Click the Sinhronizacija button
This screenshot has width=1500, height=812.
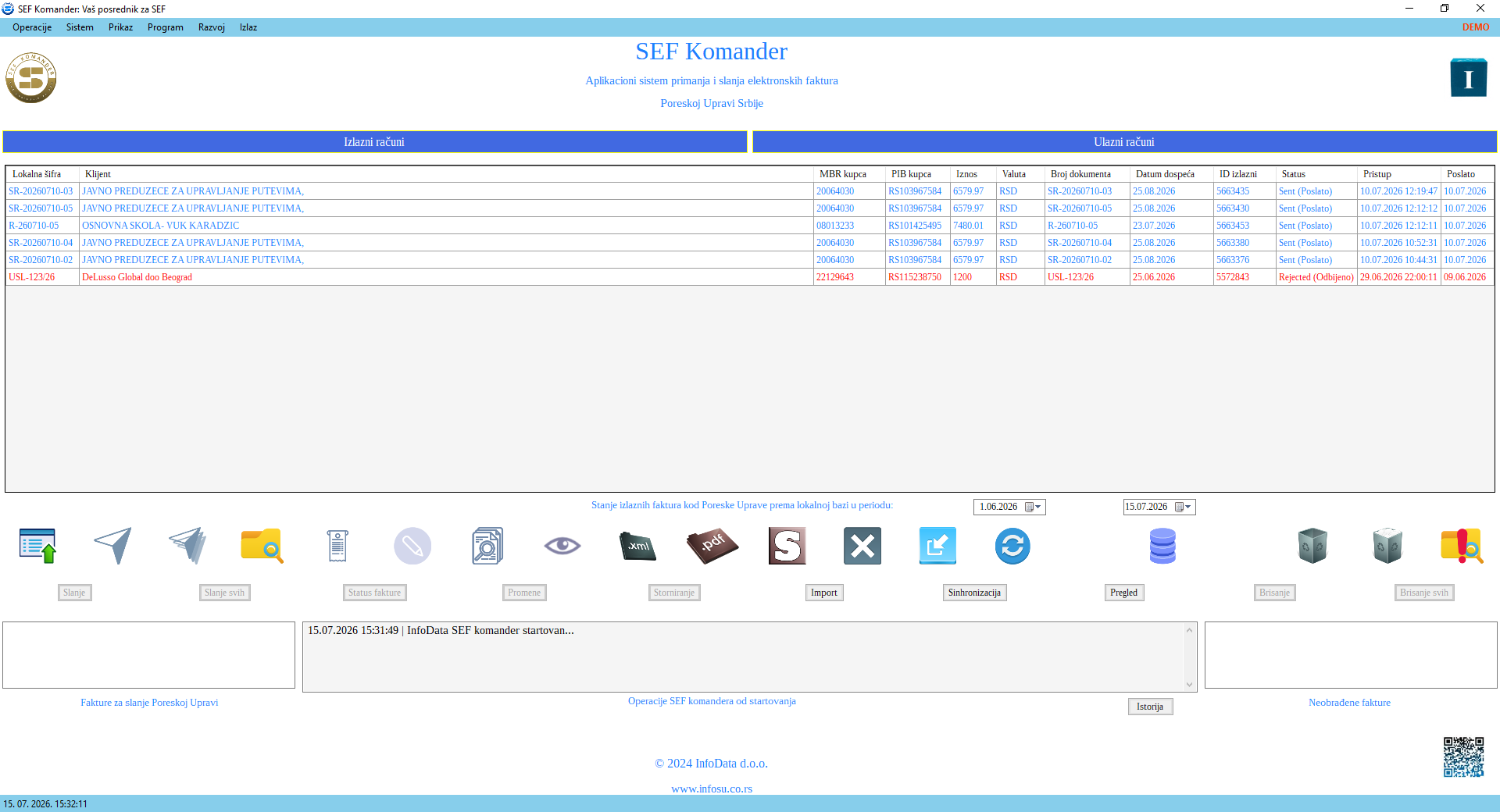[x=974, y=593]
